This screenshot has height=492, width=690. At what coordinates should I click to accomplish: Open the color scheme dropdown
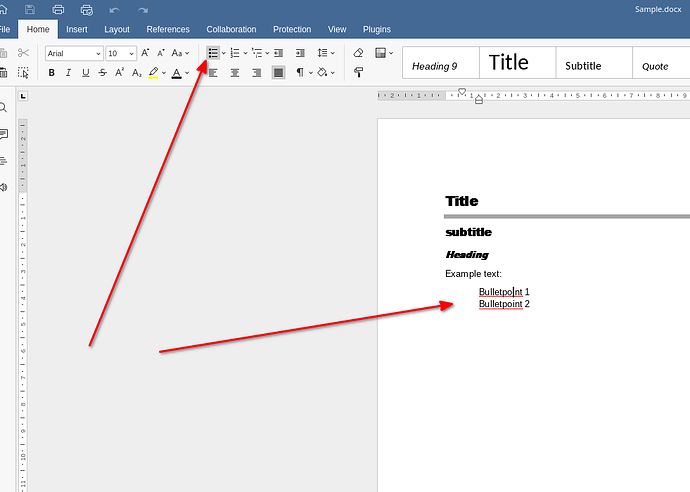click(384, 53)
